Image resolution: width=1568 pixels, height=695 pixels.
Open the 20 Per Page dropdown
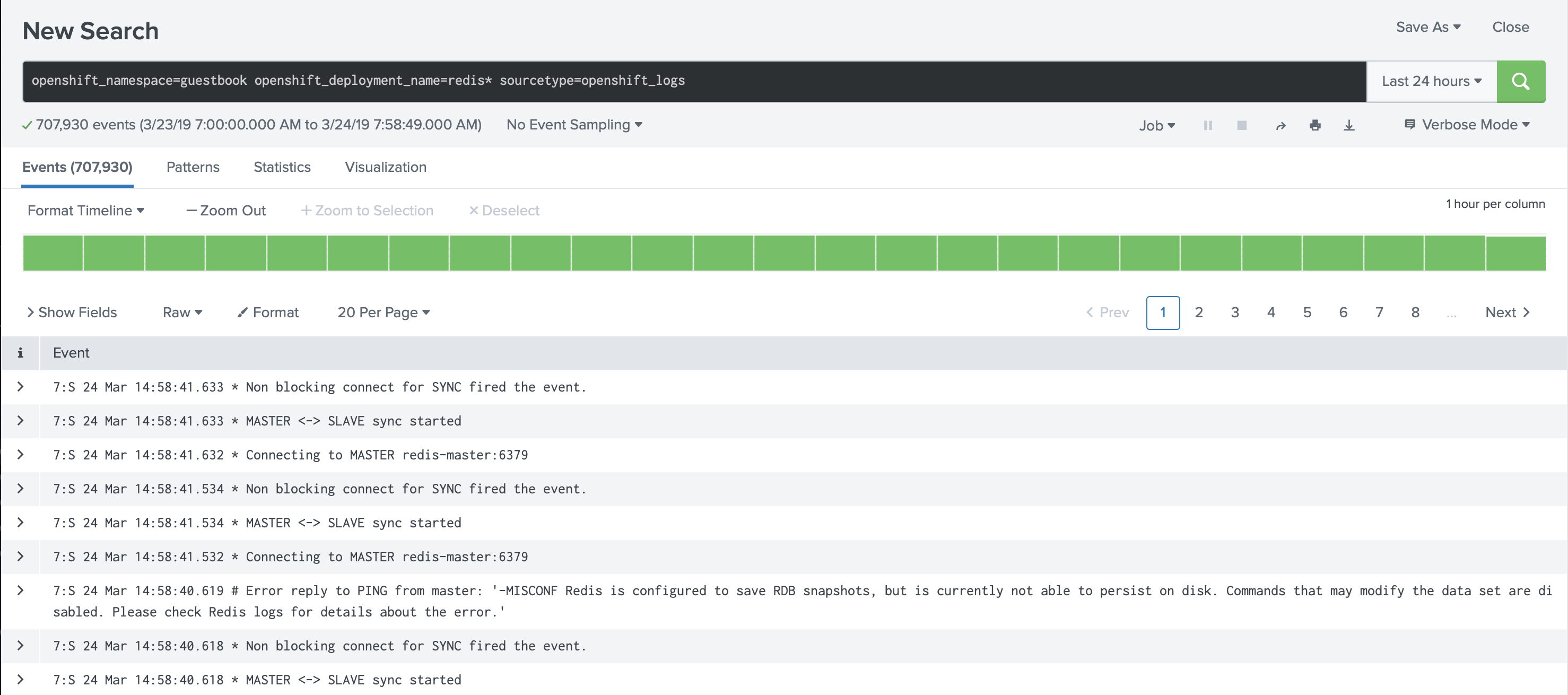tap(383, 312)
